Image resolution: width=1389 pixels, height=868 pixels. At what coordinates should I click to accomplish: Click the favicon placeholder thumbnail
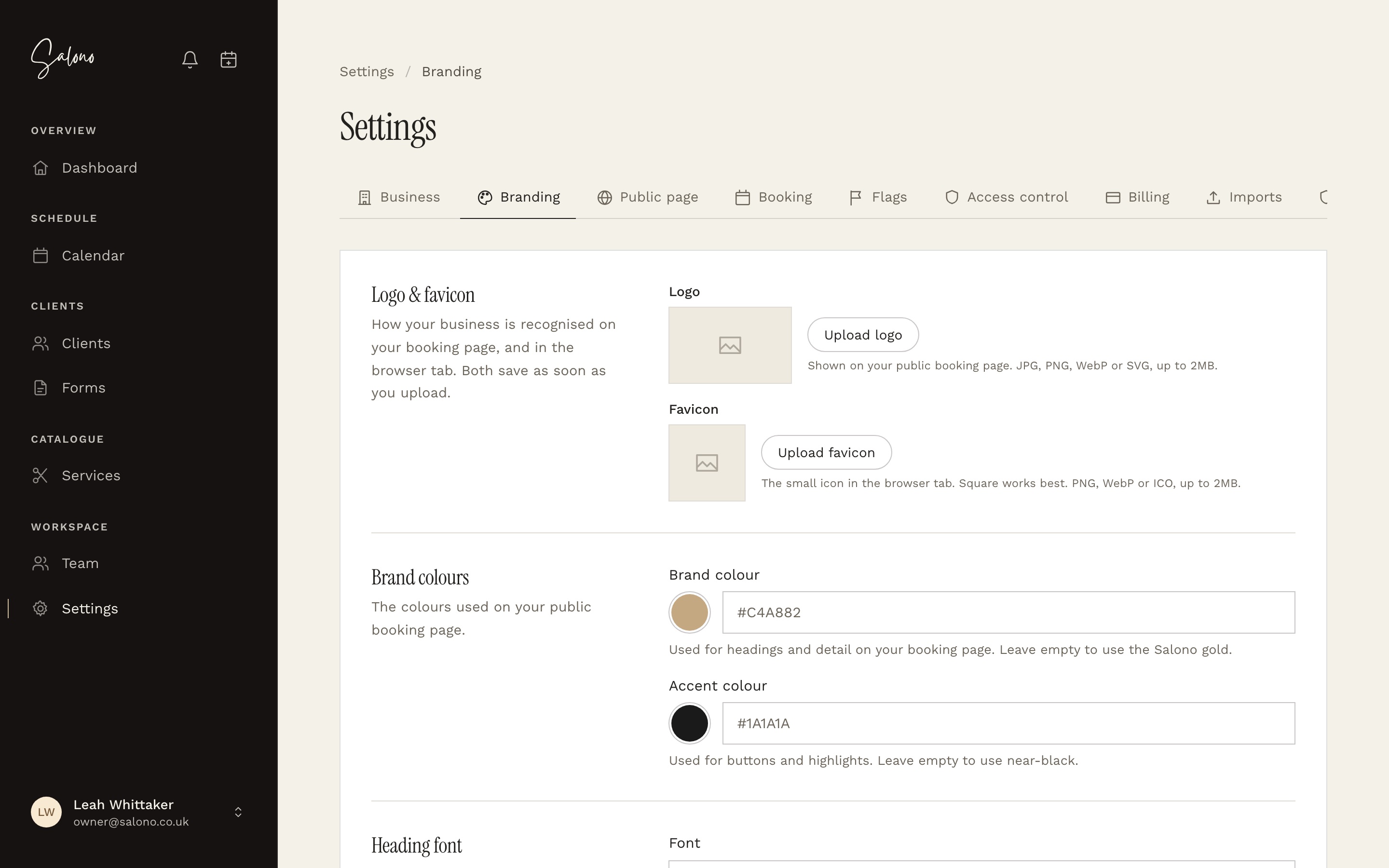[x=707, y=463]
